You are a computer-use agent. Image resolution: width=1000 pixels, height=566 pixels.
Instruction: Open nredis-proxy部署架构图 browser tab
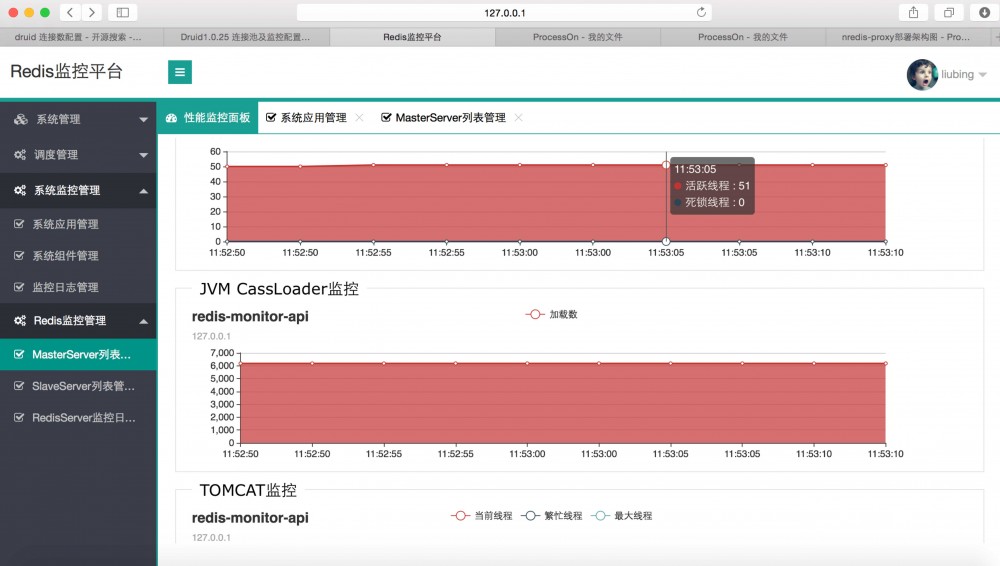click(906, 37)
